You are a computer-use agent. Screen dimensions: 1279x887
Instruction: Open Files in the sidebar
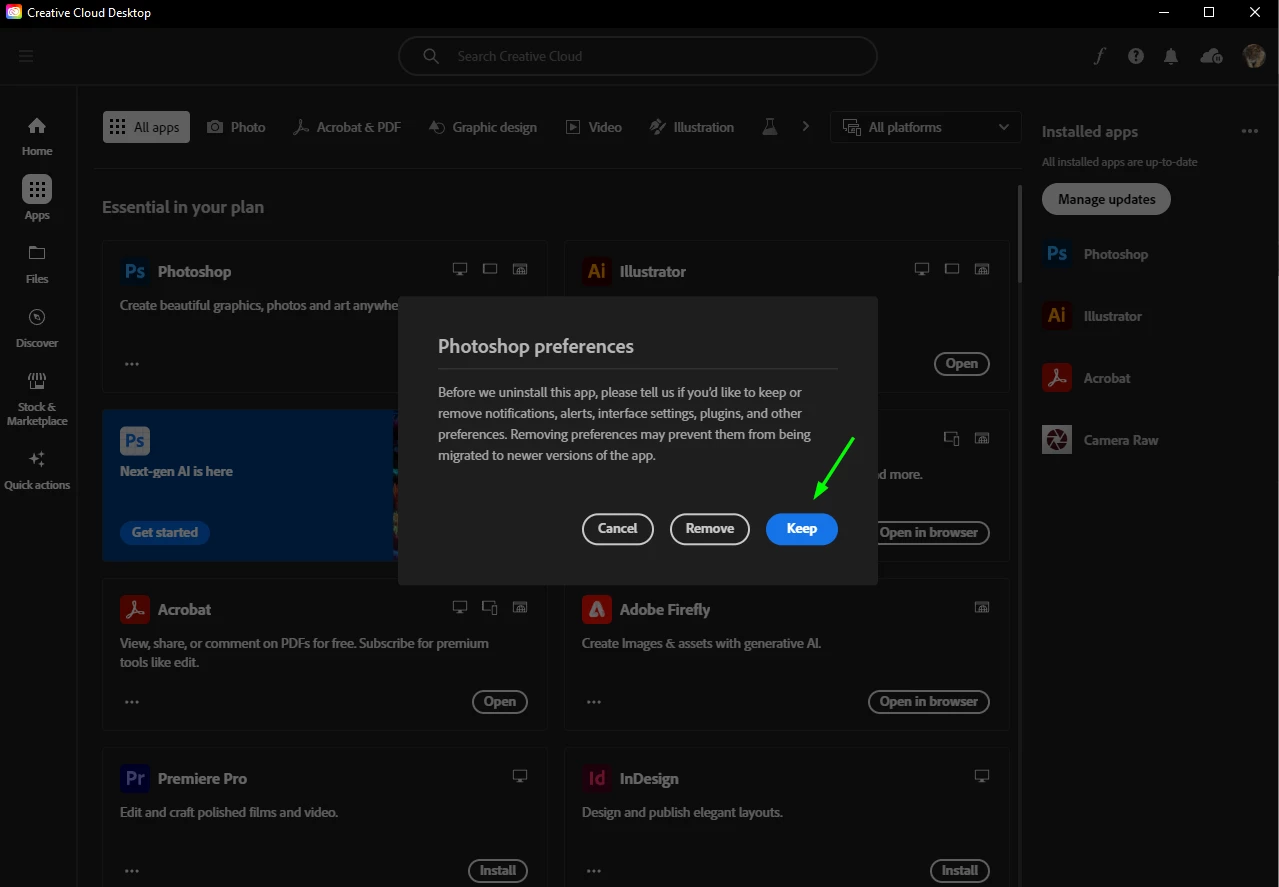tap(37, 265)
